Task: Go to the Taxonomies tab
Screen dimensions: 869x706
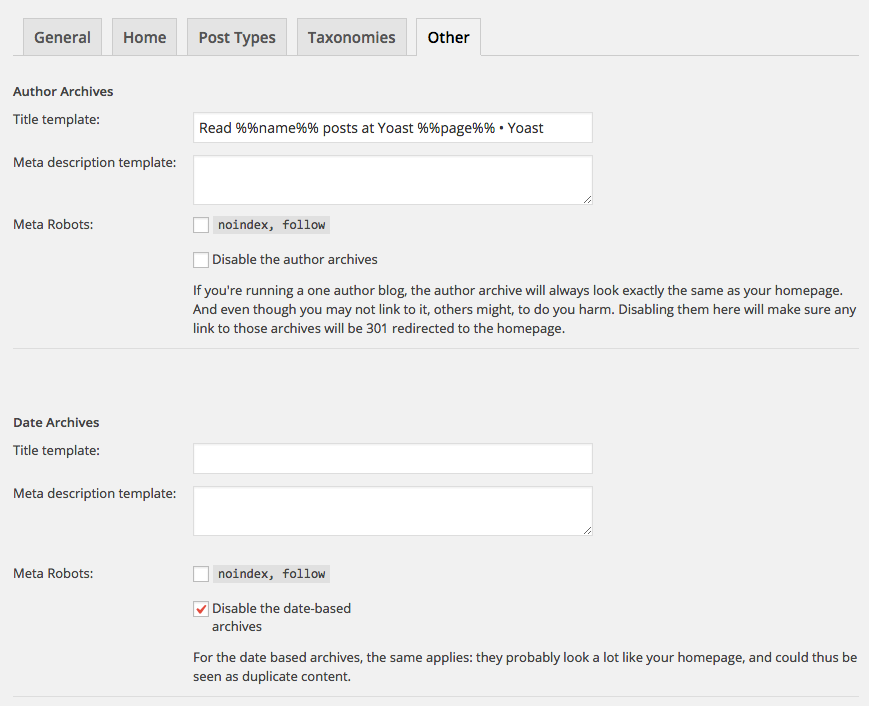Action: (x=351, y=37)
